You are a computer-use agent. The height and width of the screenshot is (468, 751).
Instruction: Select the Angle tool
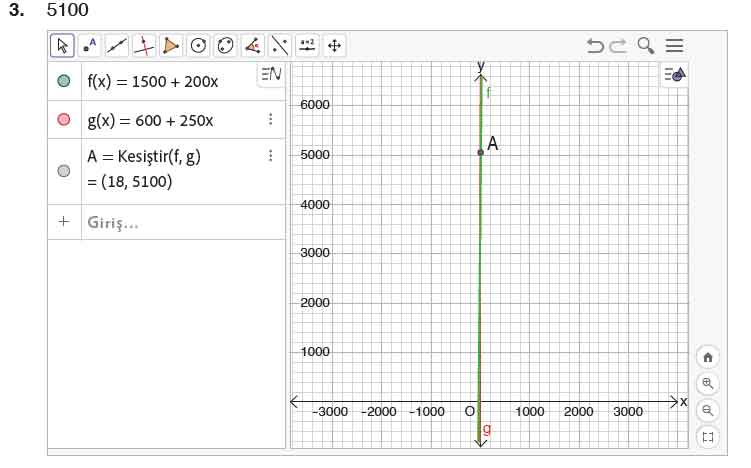tap(252, 45)
